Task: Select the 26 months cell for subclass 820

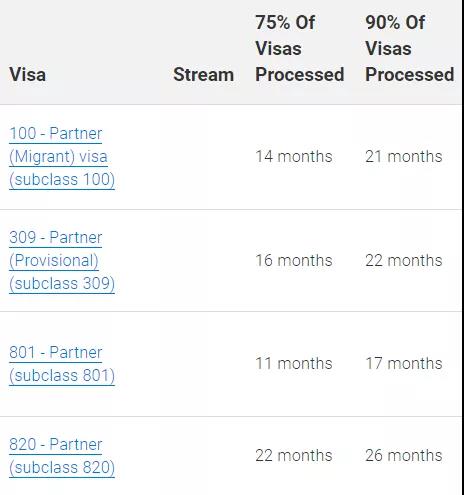Action: point(404,455)
